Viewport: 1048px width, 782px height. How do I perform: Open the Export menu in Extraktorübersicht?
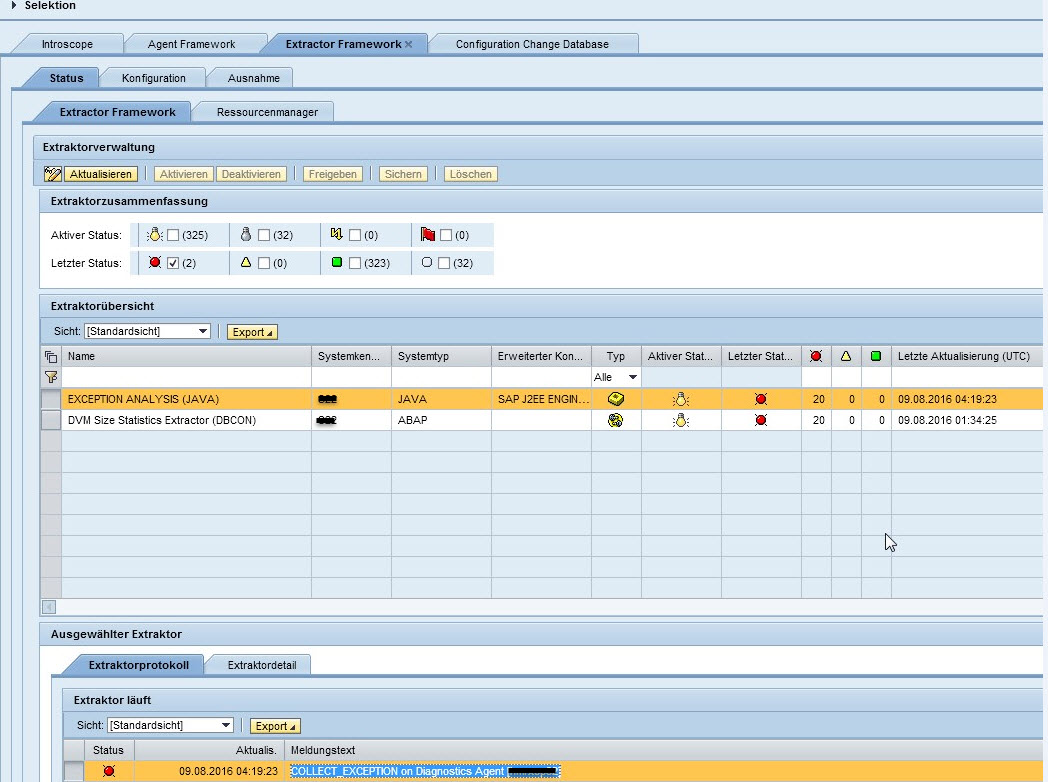pyautogui.click(x=252, y=332)
